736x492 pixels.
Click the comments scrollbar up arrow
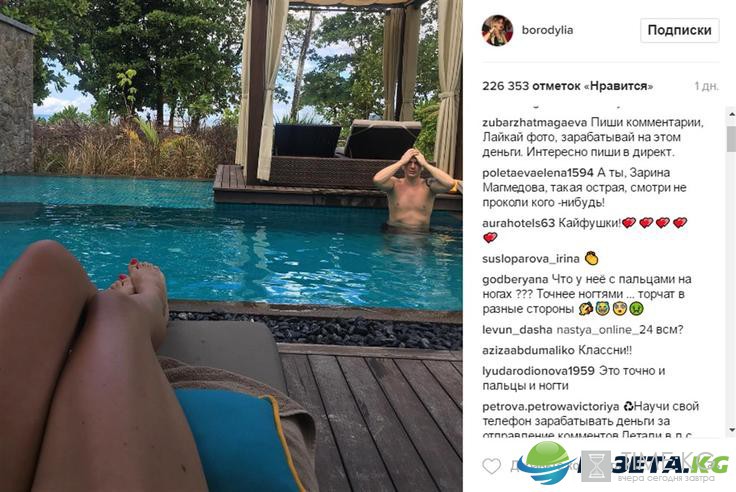point(731,113)
